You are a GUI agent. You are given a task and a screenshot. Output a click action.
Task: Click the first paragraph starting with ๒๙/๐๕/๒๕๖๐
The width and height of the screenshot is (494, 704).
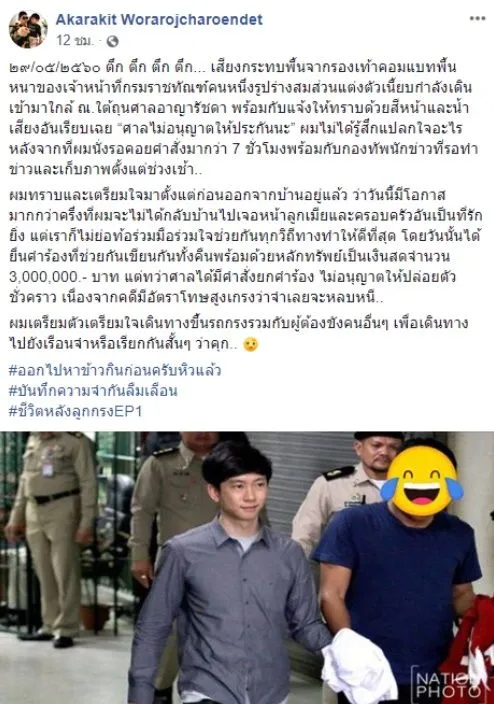point(244,119)
